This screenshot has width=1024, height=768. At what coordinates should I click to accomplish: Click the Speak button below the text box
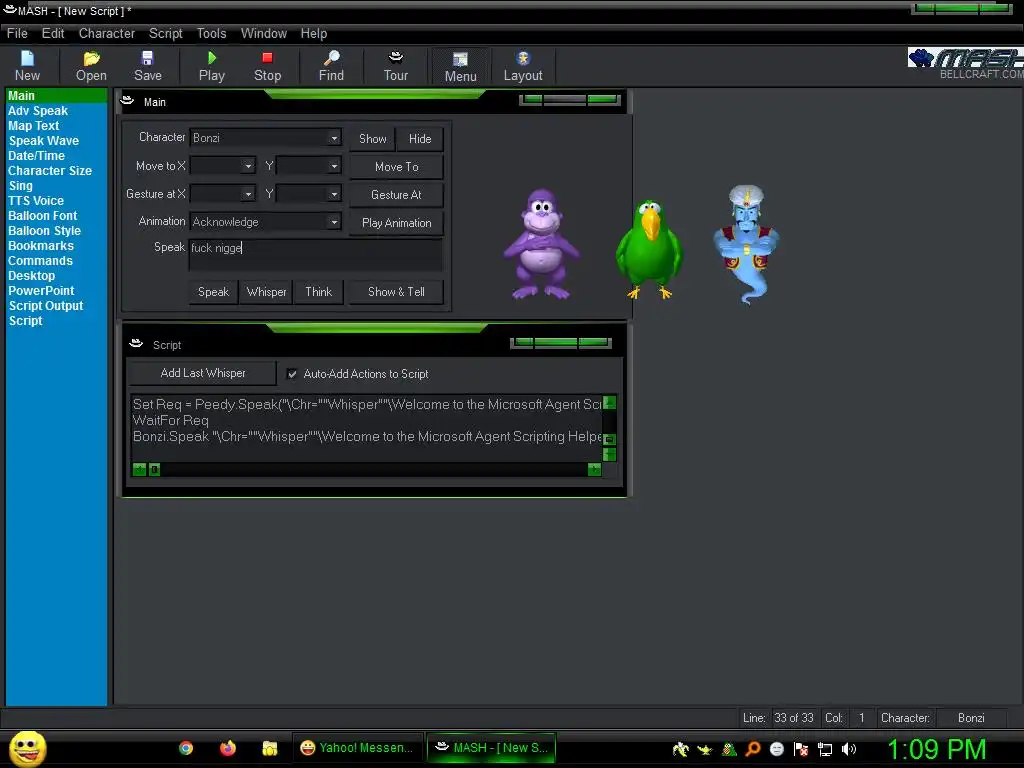click(x=214, y=292)
